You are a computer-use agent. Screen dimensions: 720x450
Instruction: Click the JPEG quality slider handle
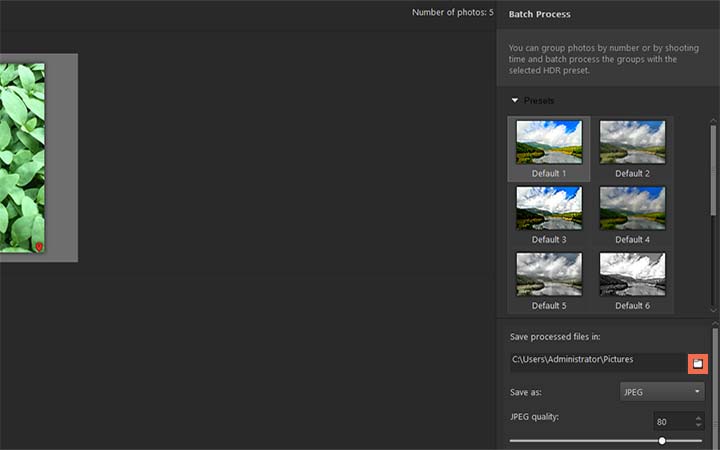(x=662, y=441)
